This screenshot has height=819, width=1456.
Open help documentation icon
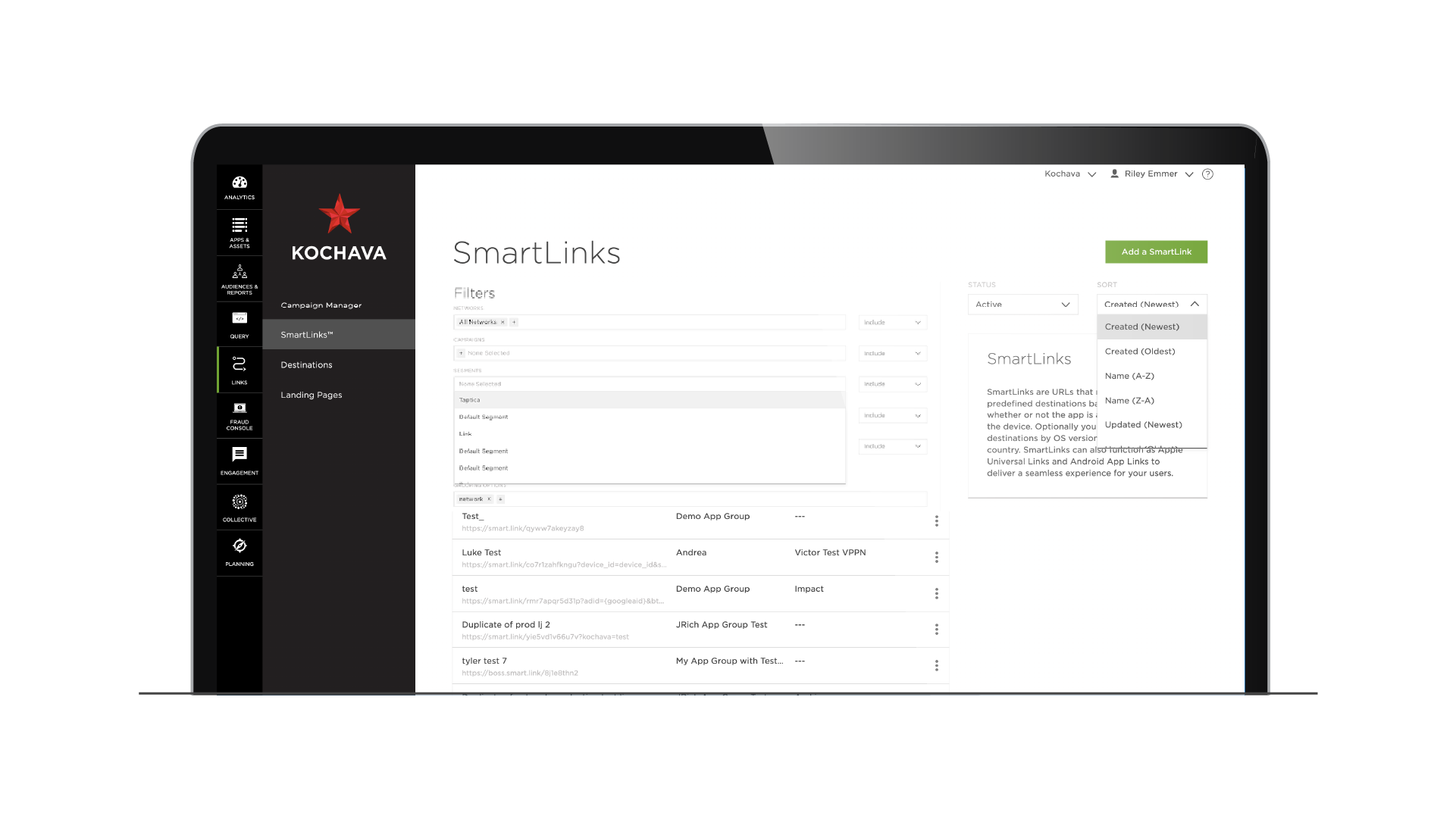click(x=1208, y=174)
